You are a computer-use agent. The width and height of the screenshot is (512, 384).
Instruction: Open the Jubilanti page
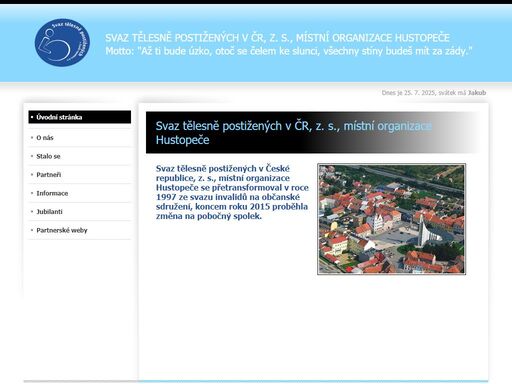click(x=49, y=212)
